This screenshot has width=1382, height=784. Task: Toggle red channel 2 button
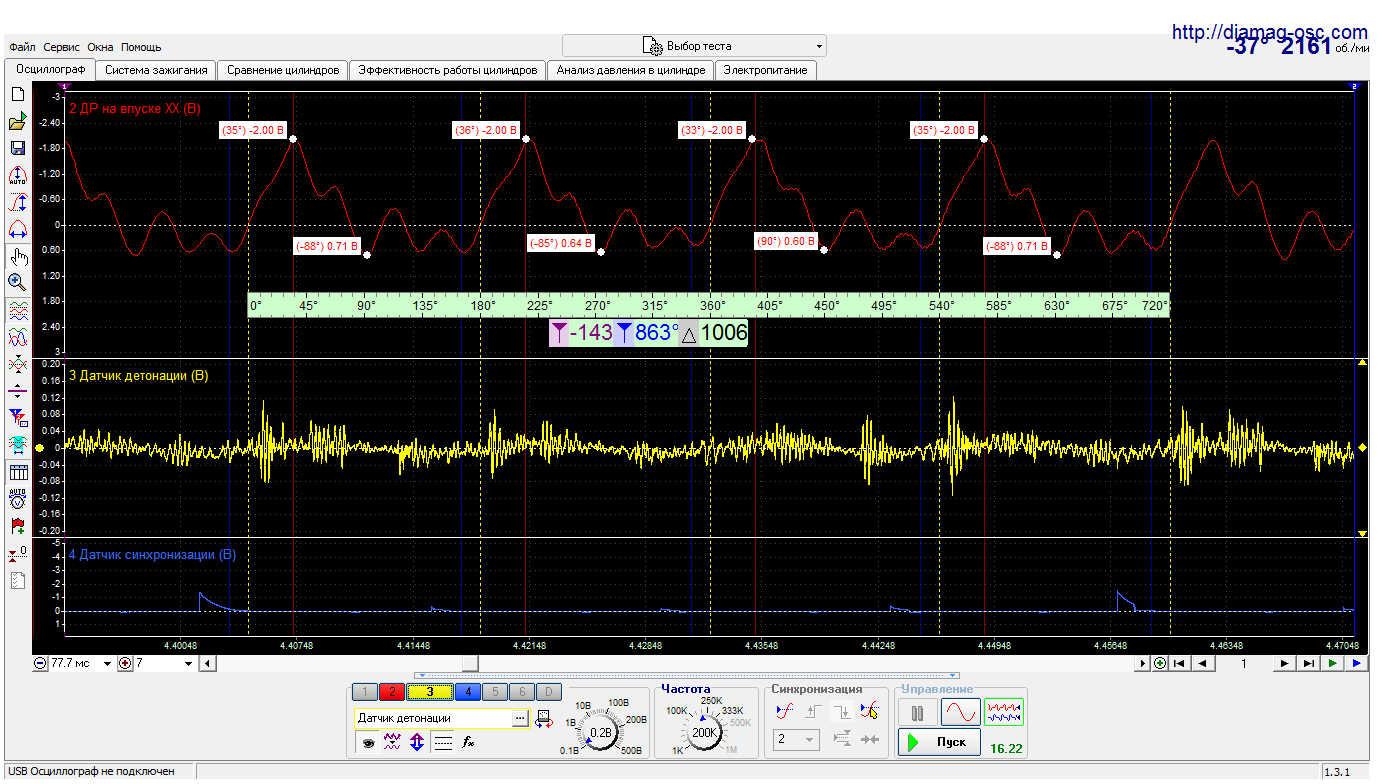coord(392,692)
